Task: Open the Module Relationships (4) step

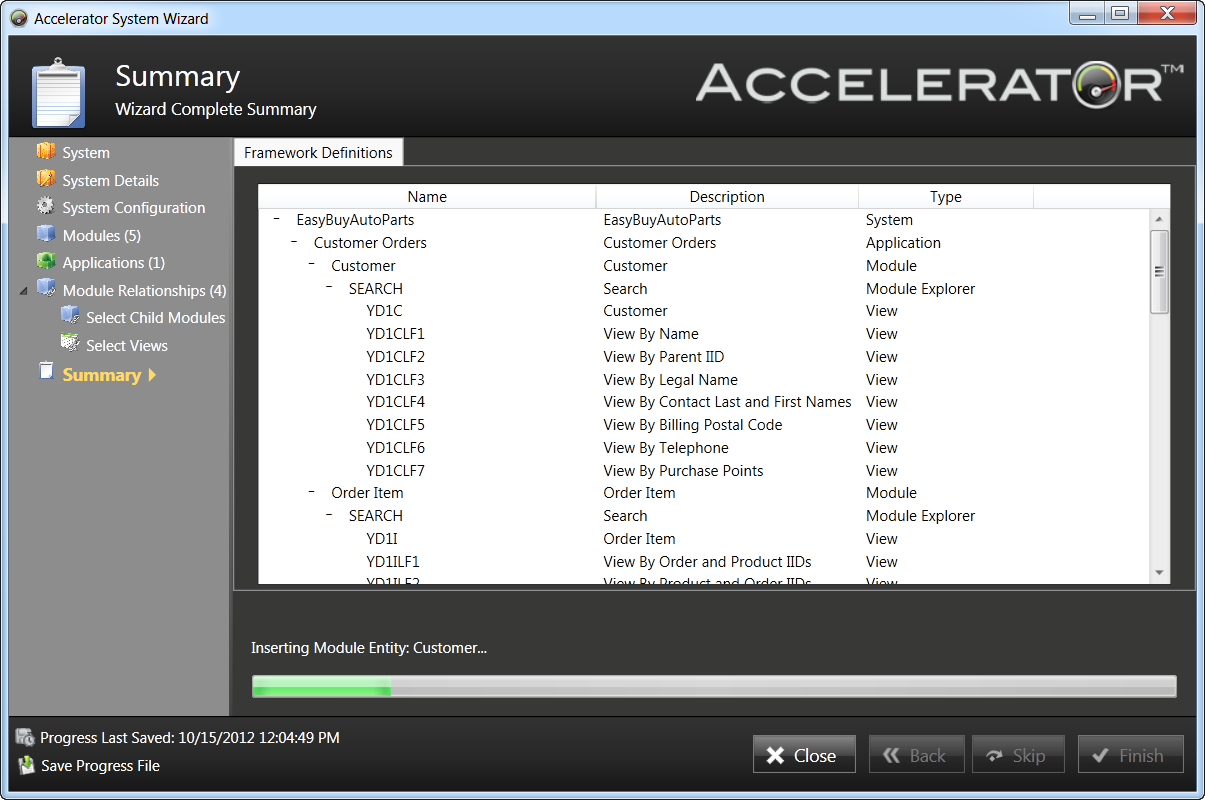Action: (144, 291)
